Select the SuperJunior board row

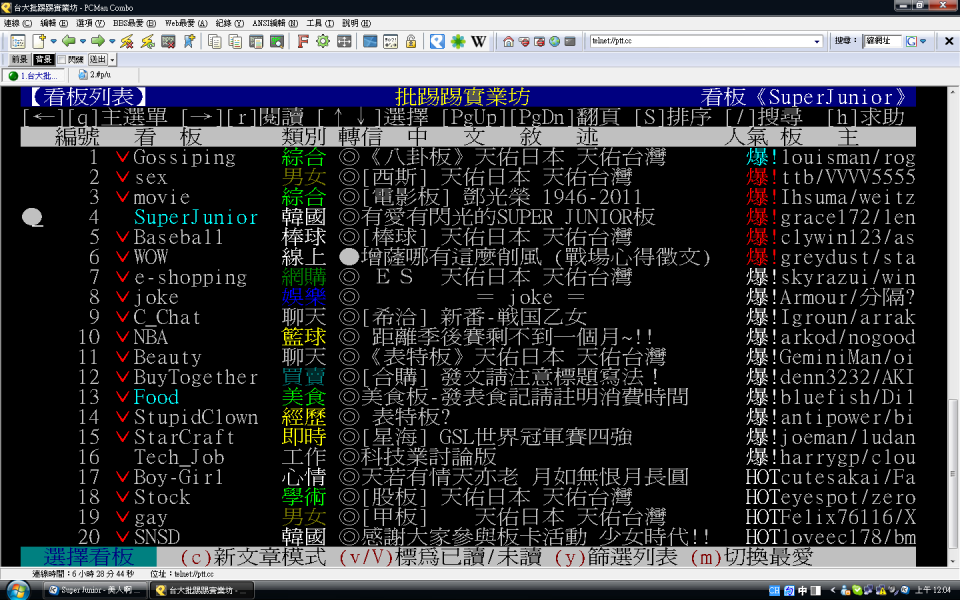pyautogui.click(x=468, y=217)
